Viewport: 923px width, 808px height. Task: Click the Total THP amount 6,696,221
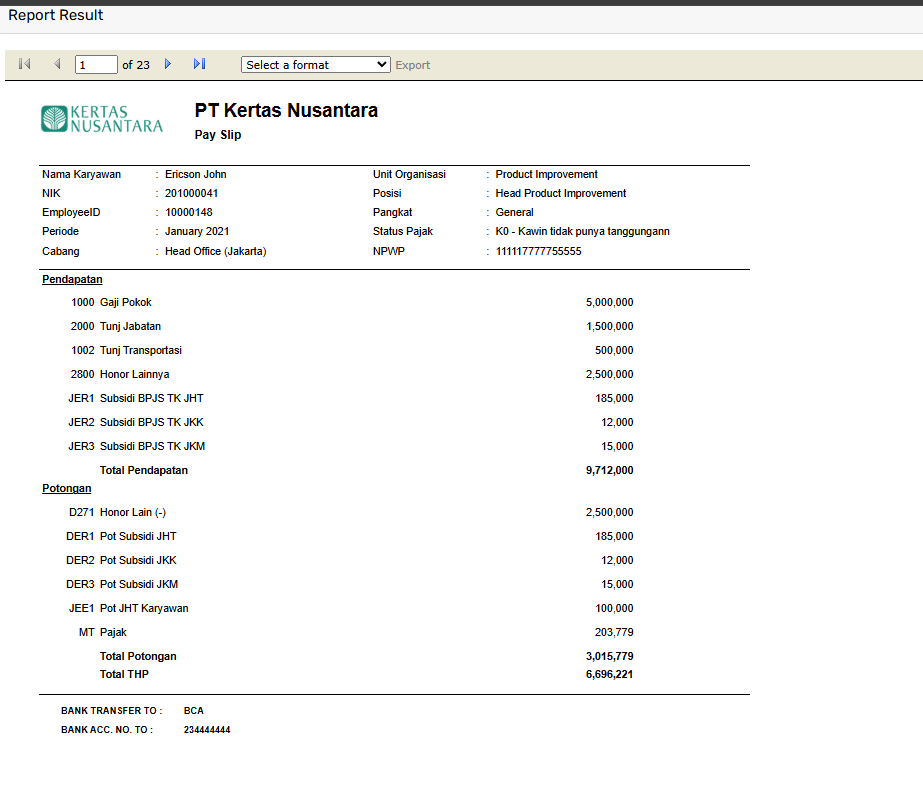(609, 674)
